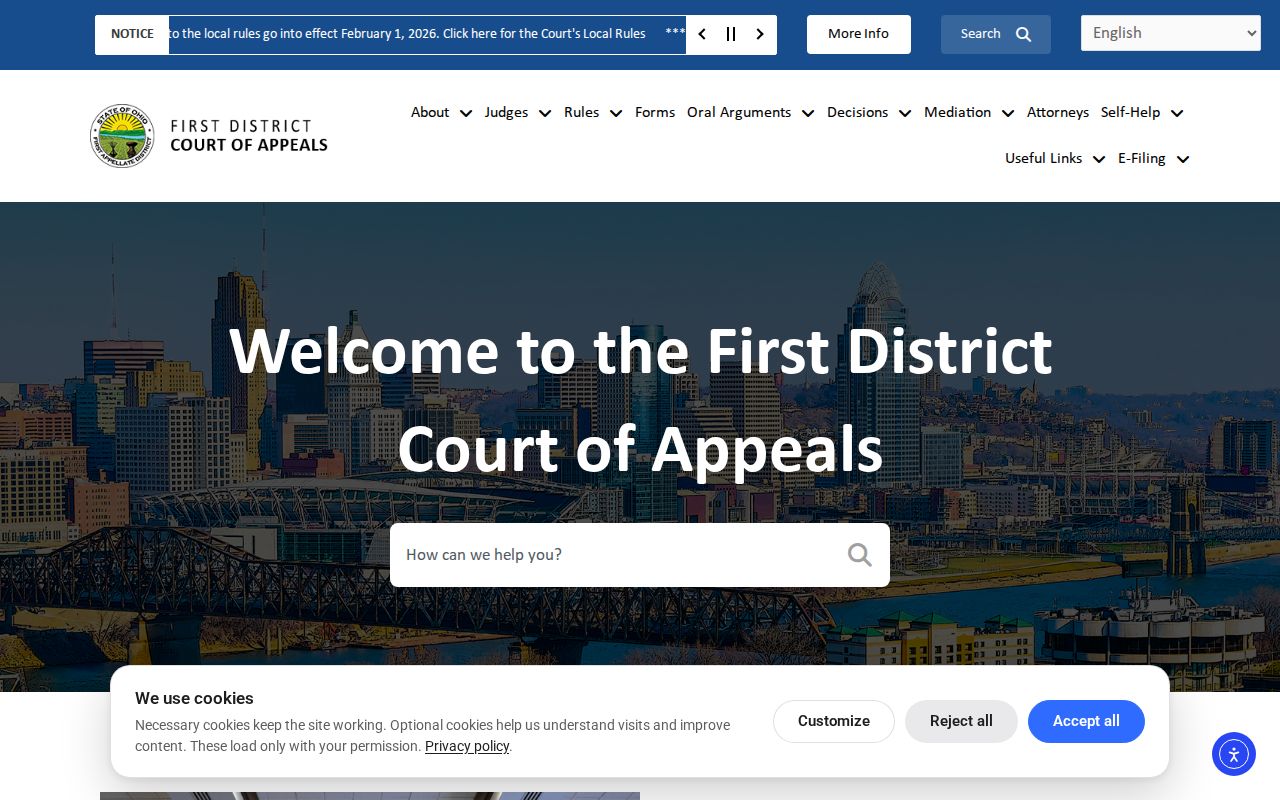Click the magnifier icon in the hero search box
The width and height of the screenshot is (1280, 800).
pos(860,555)
